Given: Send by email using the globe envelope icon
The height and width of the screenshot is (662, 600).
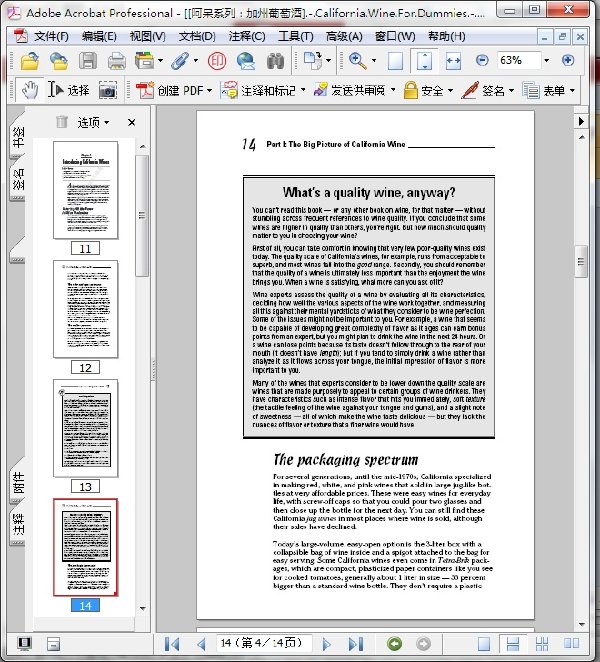Looking at the screenshot, I should pyautogui.click(x=246, y=61).
